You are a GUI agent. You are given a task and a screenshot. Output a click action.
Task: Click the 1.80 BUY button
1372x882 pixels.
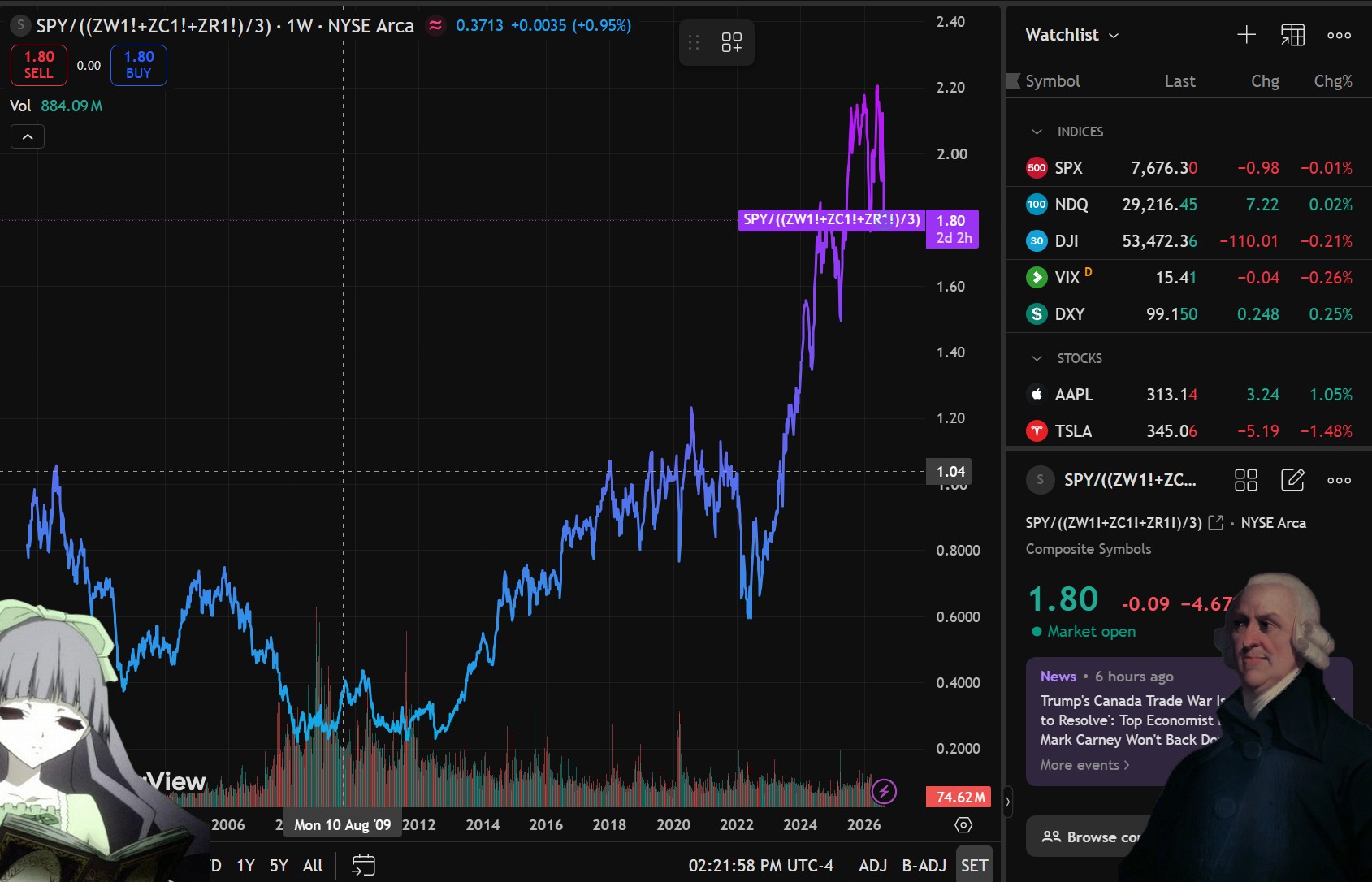(139, 65)
